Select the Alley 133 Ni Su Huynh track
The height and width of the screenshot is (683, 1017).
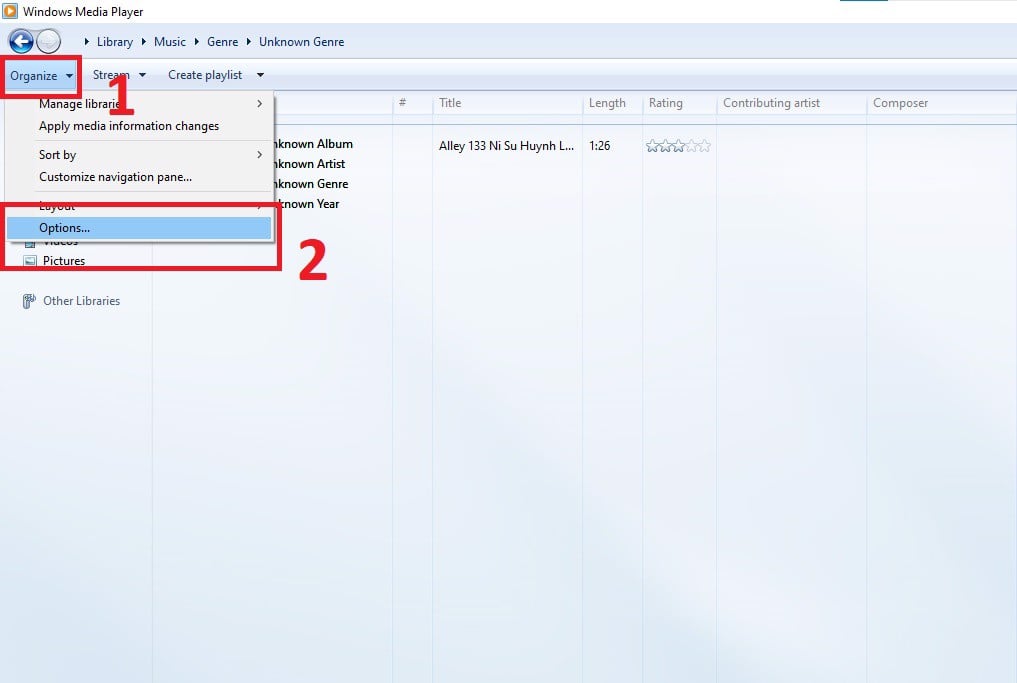[506, 146]
